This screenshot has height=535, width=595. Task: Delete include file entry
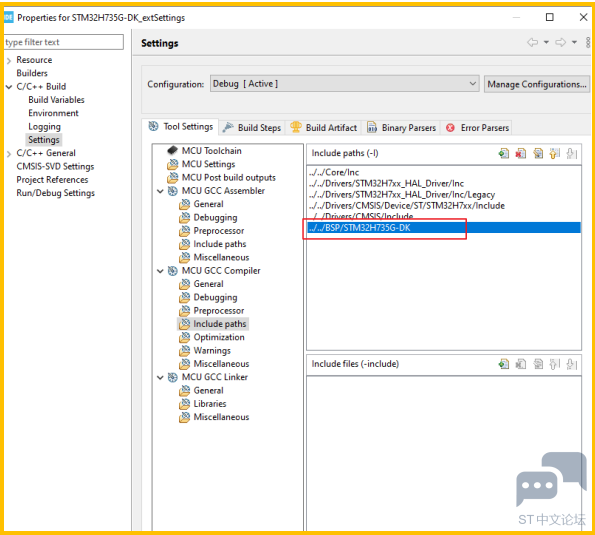[521, 364]
